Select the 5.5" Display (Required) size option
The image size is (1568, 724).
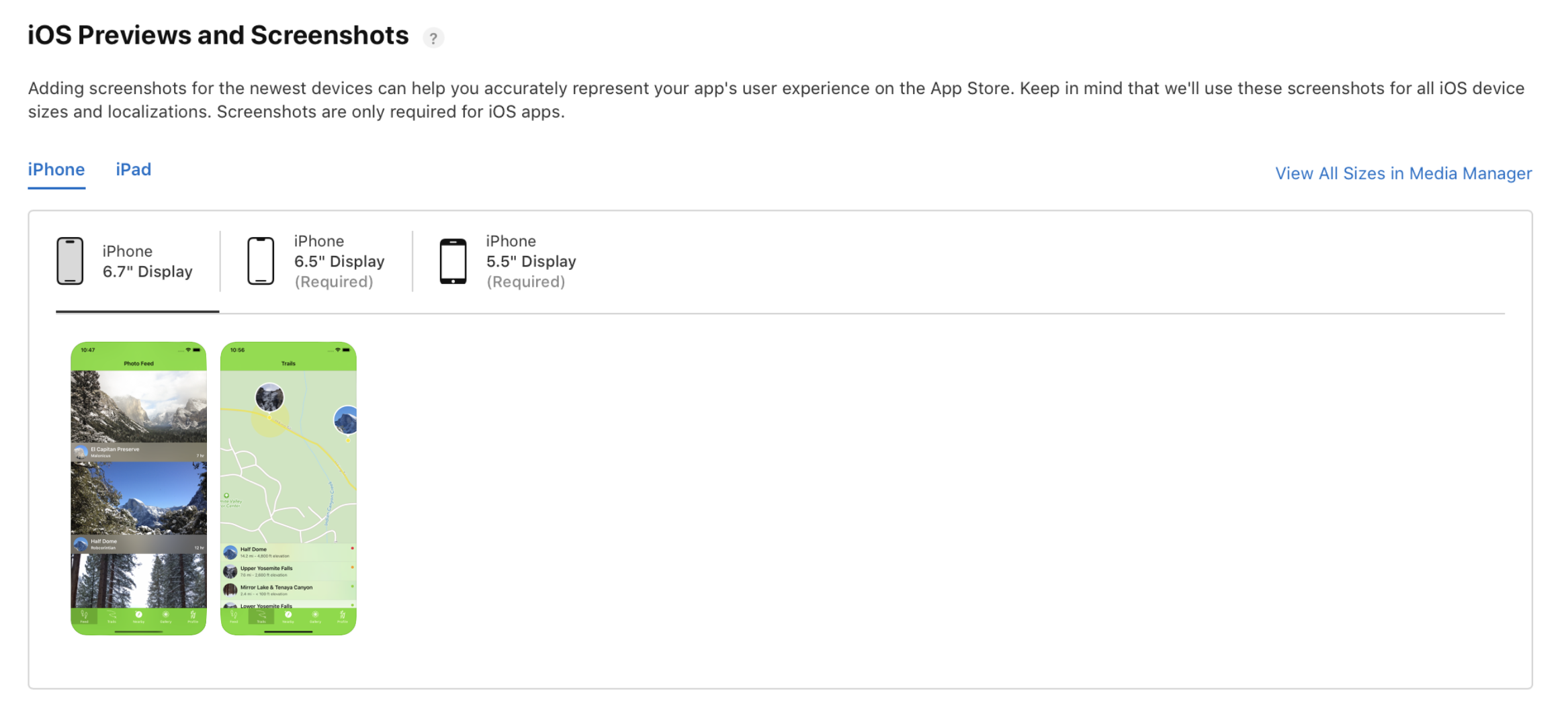pos(531,261)
